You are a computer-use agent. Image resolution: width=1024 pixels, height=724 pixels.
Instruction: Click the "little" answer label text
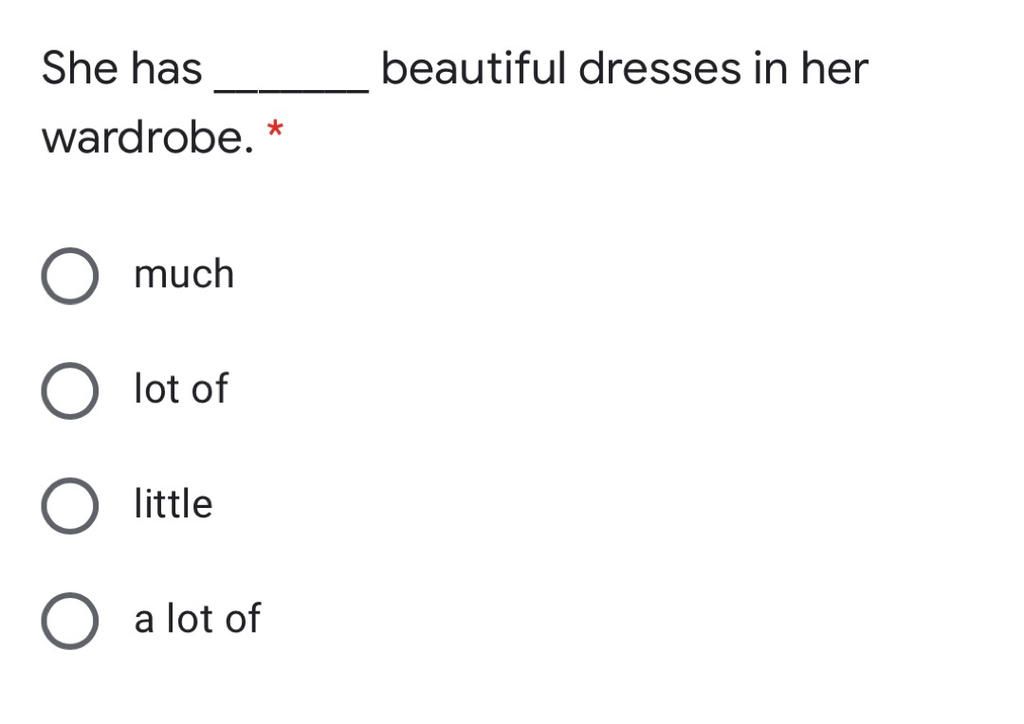pyautogui.click(x=173, y=503)
